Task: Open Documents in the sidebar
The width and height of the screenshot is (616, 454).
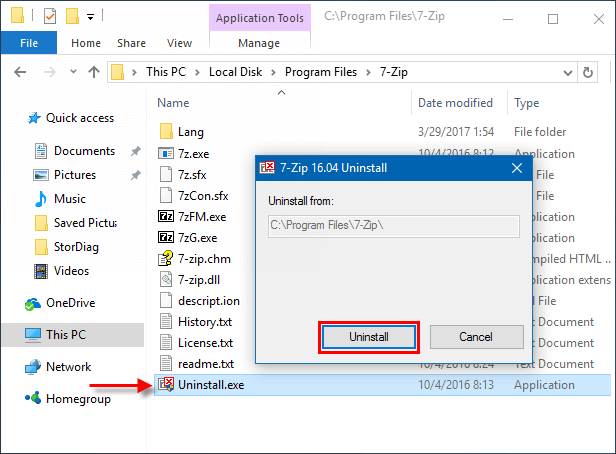Action: tap(84, 151)
